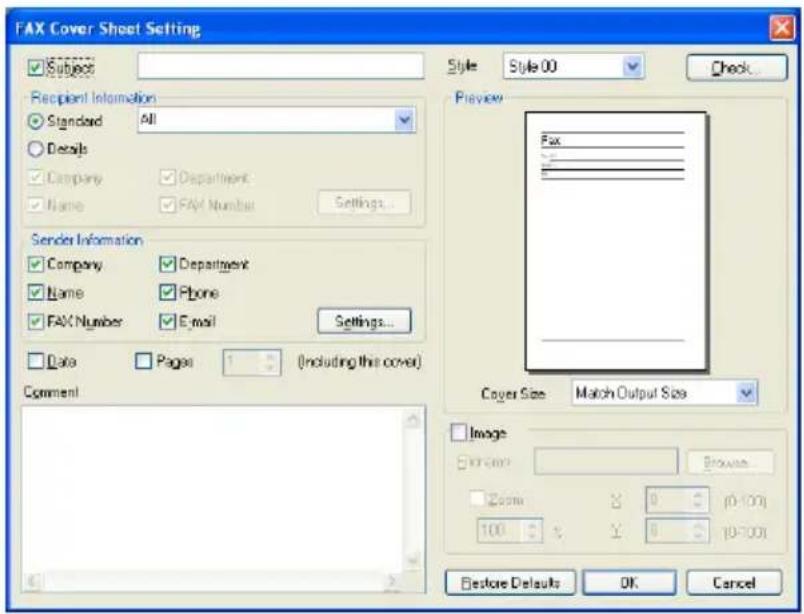Confirm settings with the OK button
The height and width of the screenshot is (614, 804).
(x=630, y=583)
